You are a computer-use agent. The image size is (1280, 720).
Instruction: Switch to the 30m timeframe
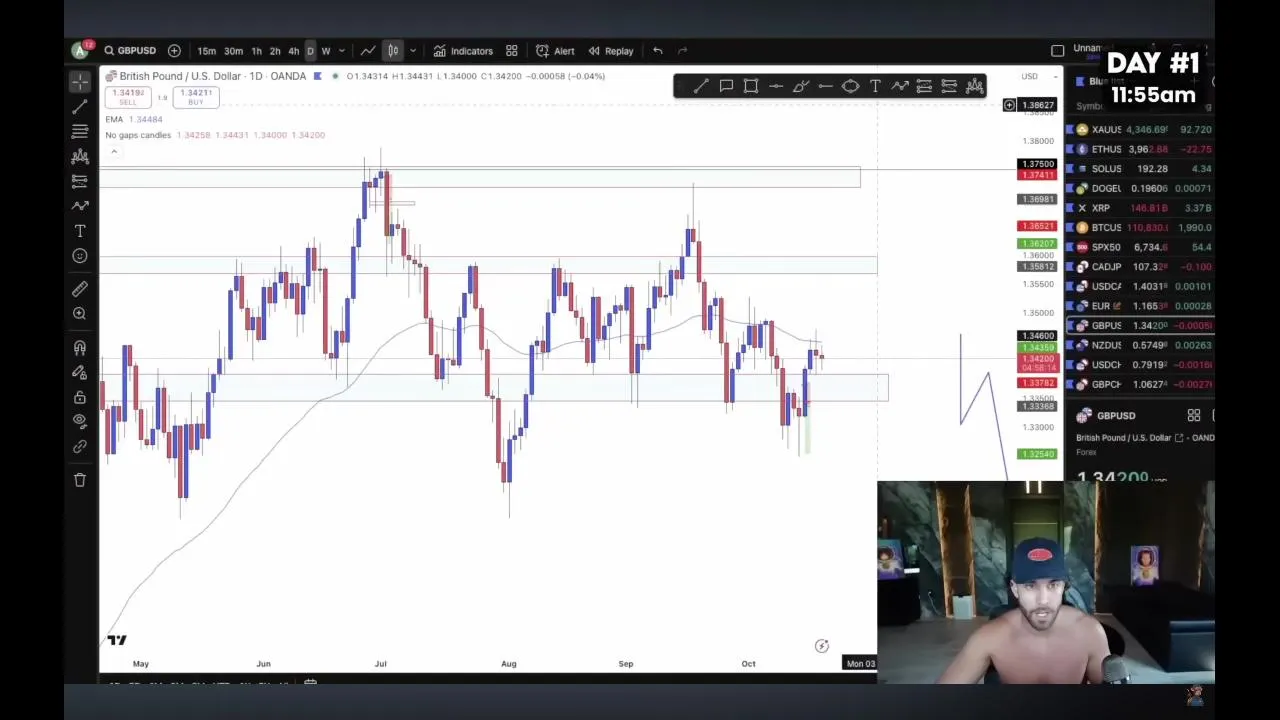click(x=233, y=51)
